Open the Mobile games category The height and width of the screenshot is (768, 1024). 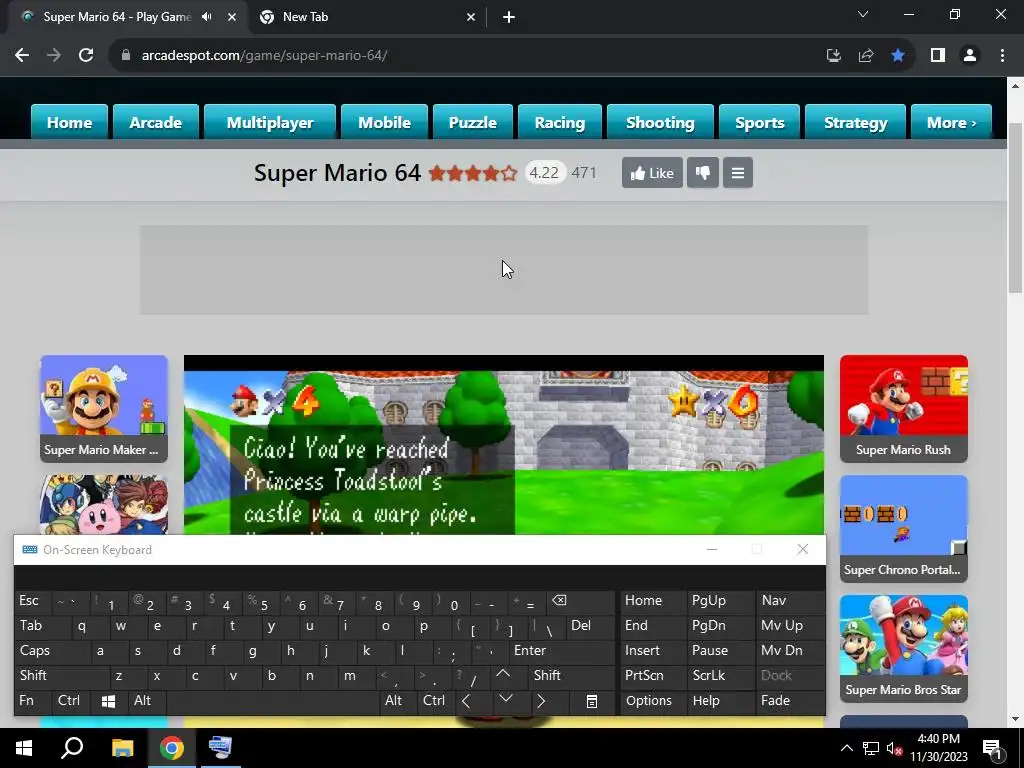[x=384, y=122]
